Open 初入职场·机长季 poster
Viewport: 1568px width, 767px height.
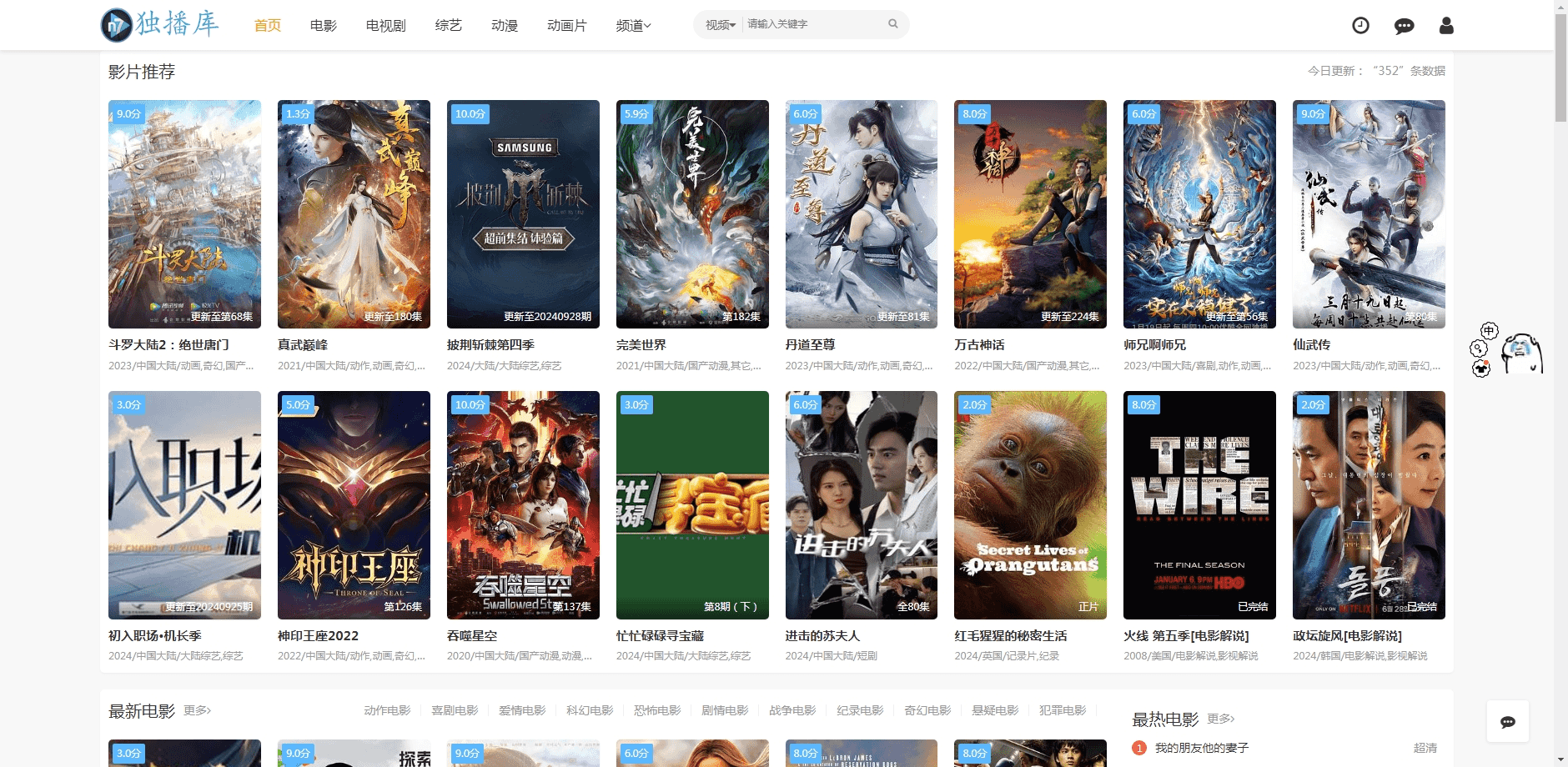coord(184,505)
